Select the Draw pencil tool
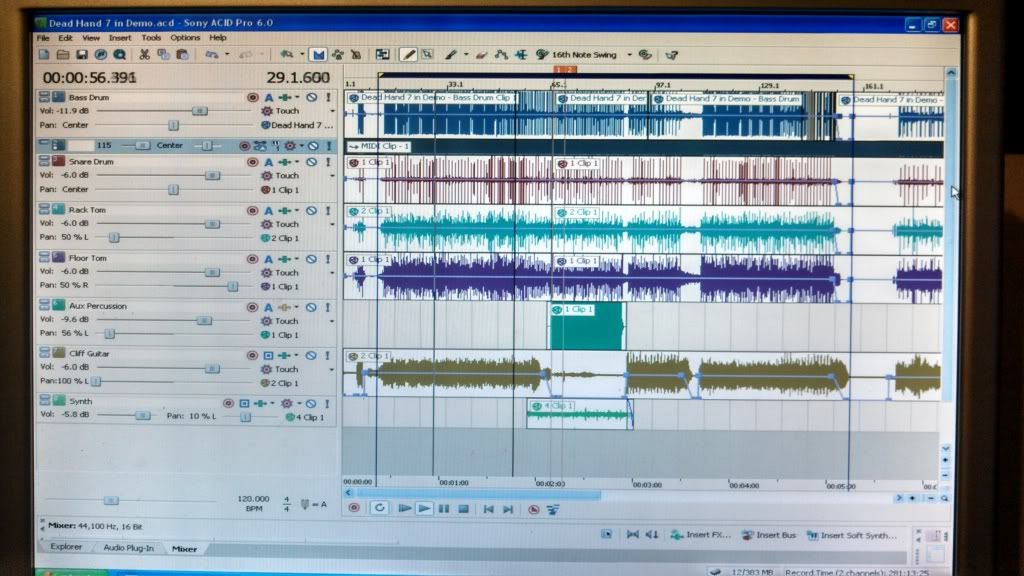Image resolution: width=1024 pixels, height=576 pixels. [408, 55]
